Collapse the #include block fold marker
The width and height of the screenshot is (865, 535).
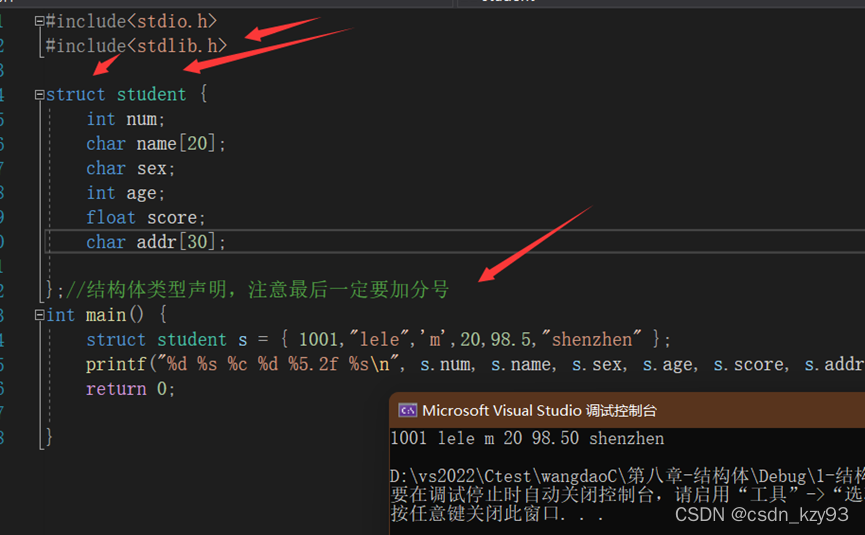pos(39,22)
